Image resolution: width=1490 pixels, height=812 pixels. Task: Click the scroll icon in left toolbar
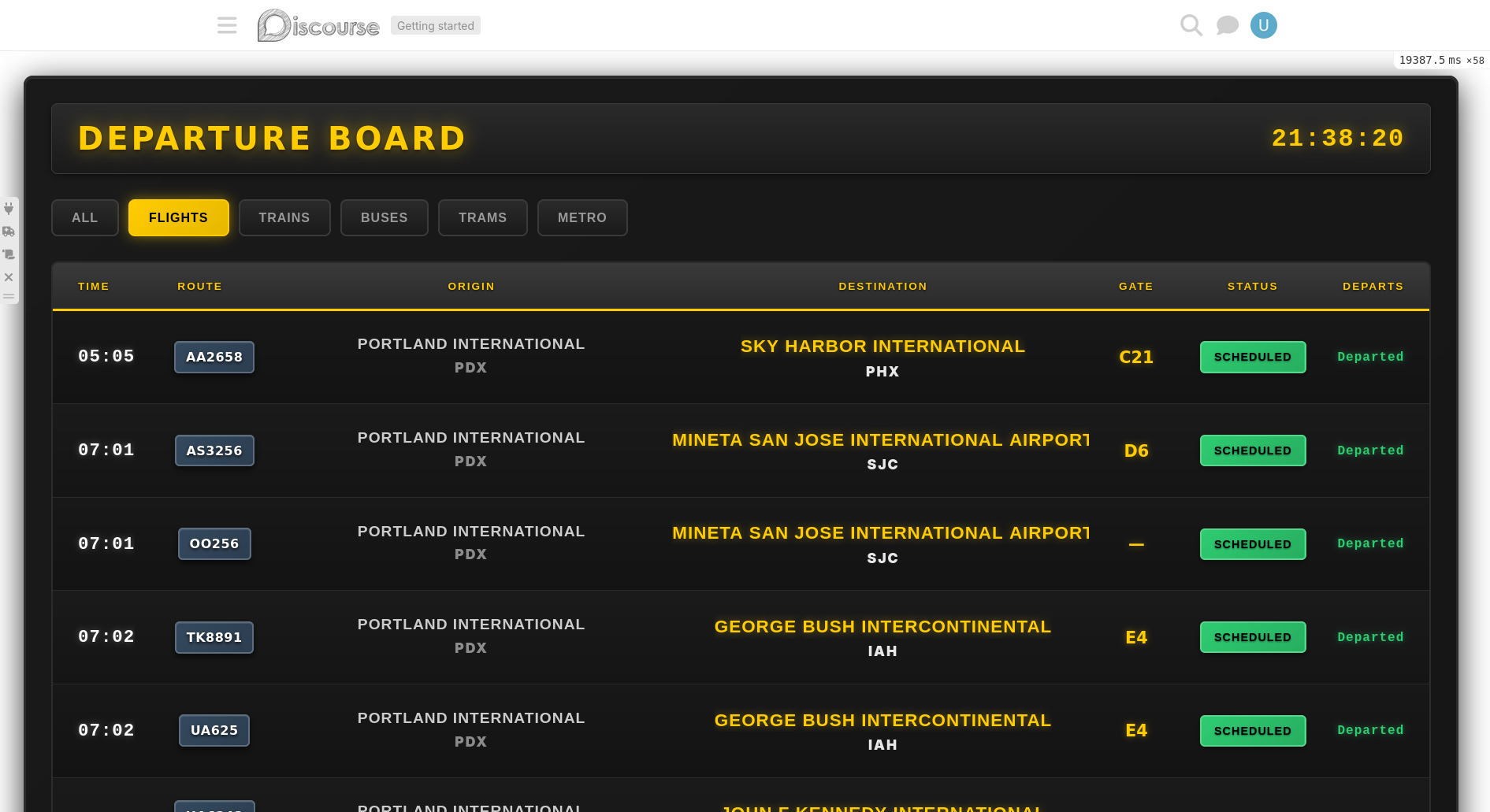(9, 254)
